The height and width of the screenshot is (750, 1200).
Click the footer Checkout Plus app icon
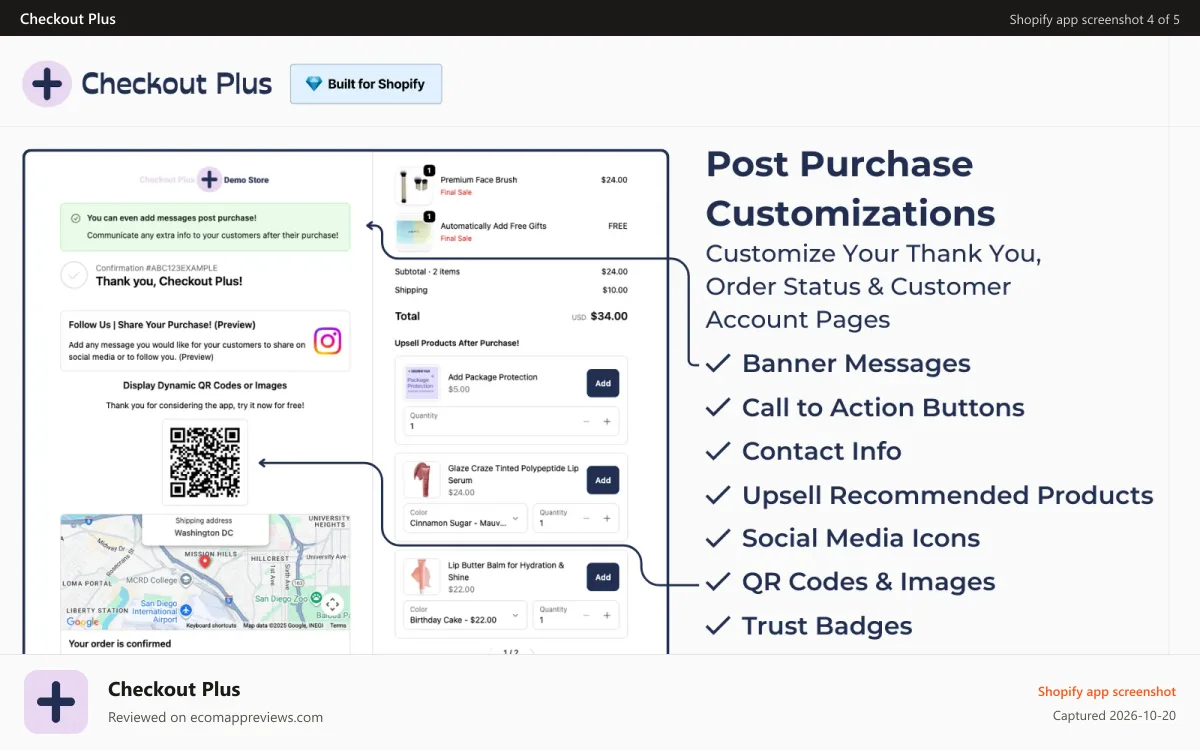[x=56, y=702]
